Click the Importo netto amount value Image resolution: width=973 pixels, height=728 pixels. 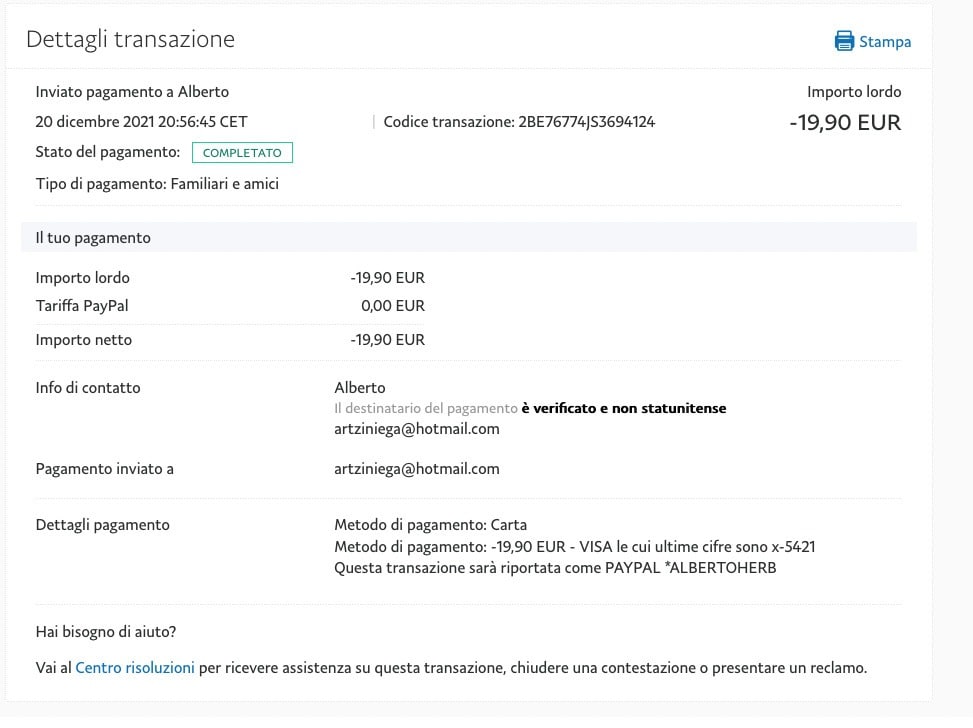(387, 340)
